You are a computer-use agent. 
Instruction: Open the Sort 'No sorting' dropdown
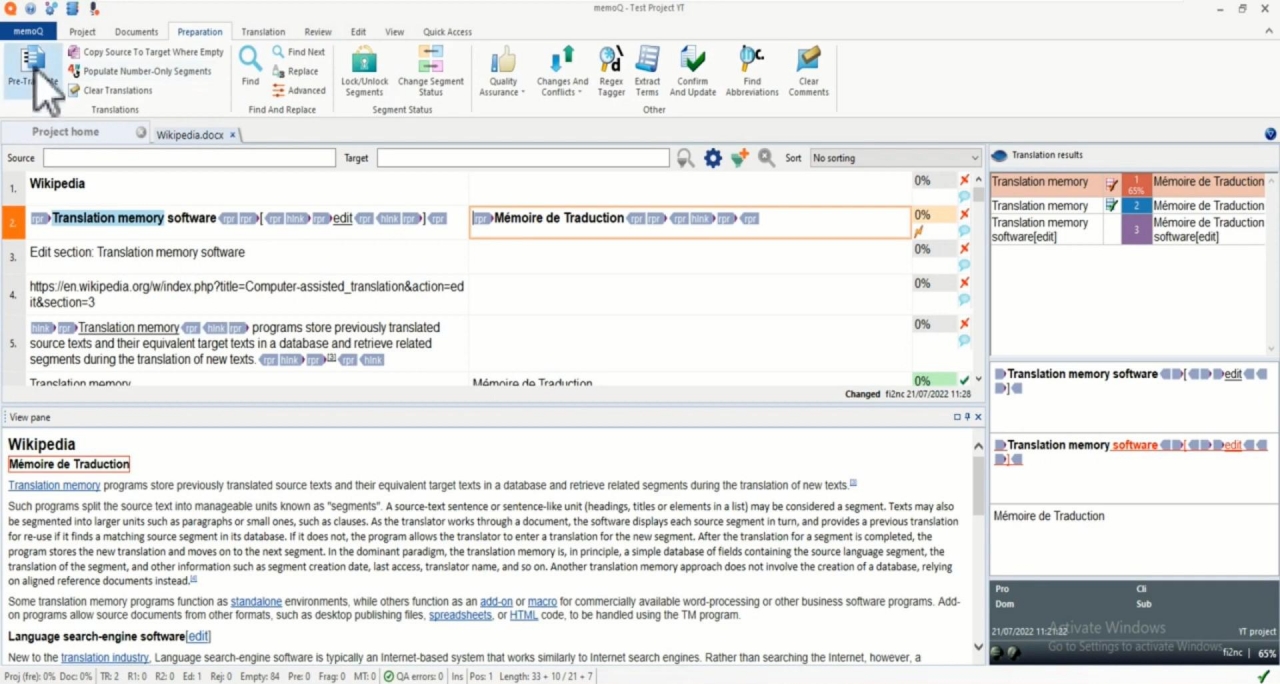(x=895, y=158)
